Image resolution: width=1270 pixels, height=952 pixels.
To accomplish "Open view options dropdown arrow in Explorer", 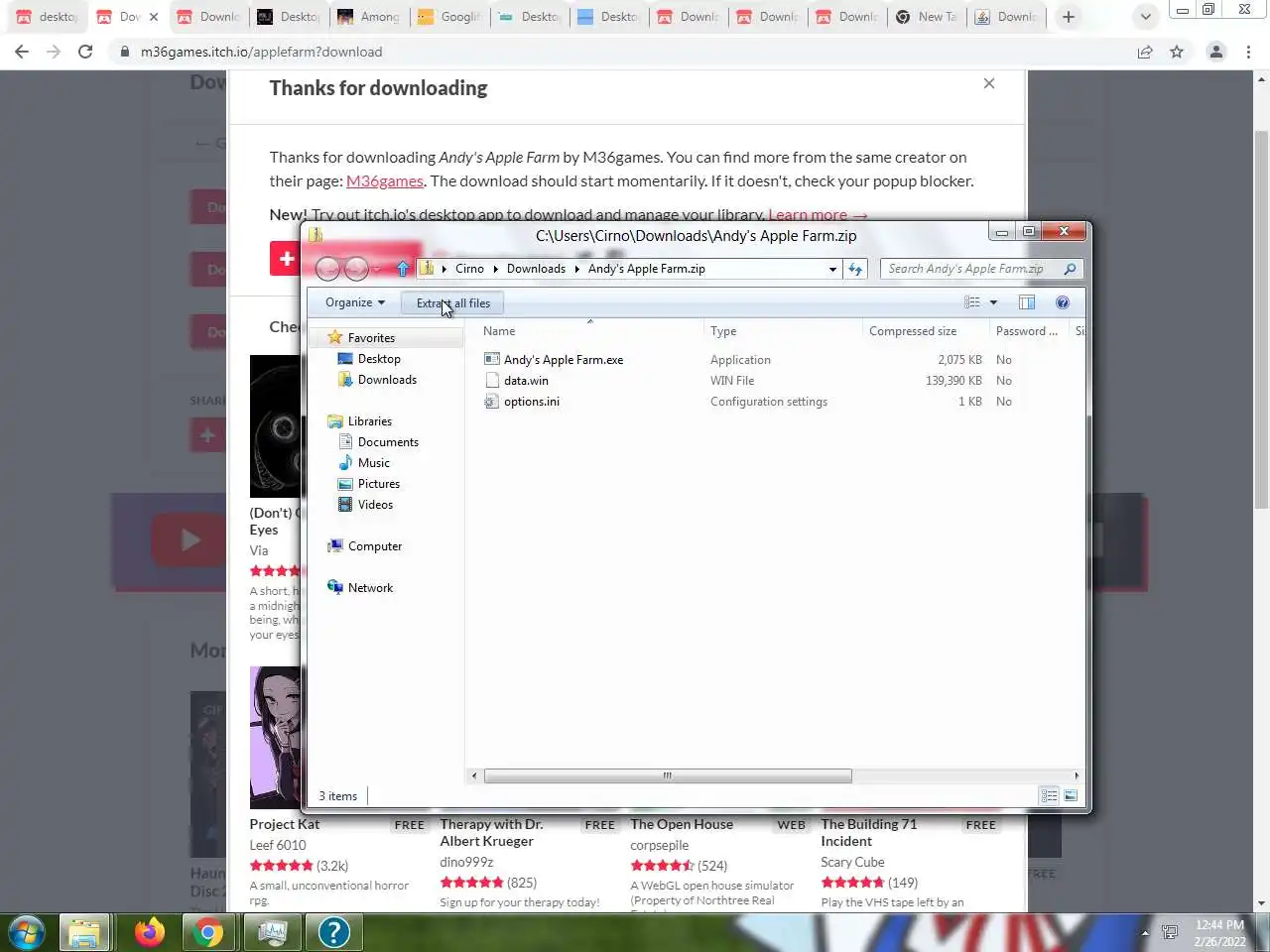I will click(x=993, y=302).
